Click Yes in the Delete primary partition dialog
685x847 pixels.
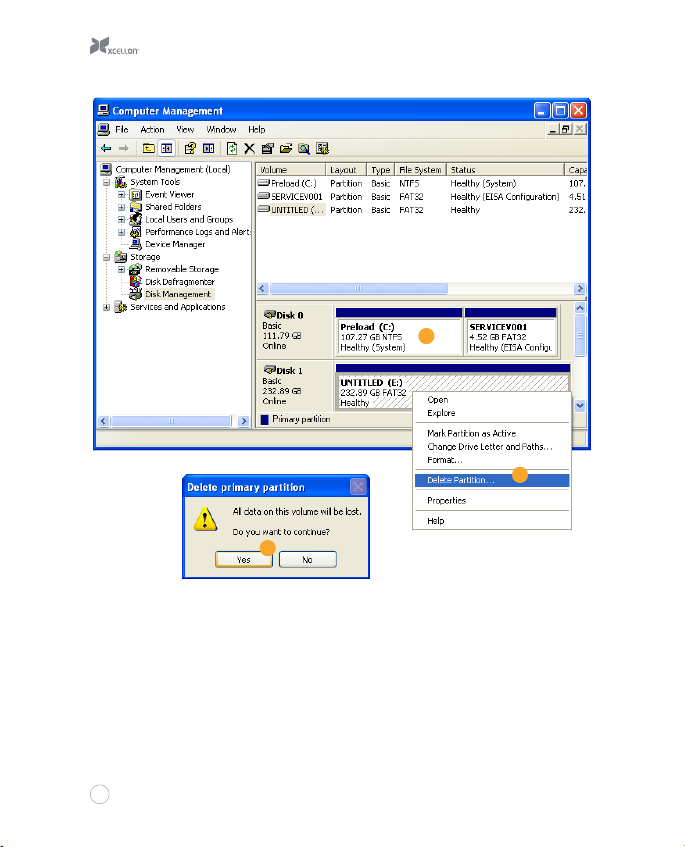click(x=244, y=560)
